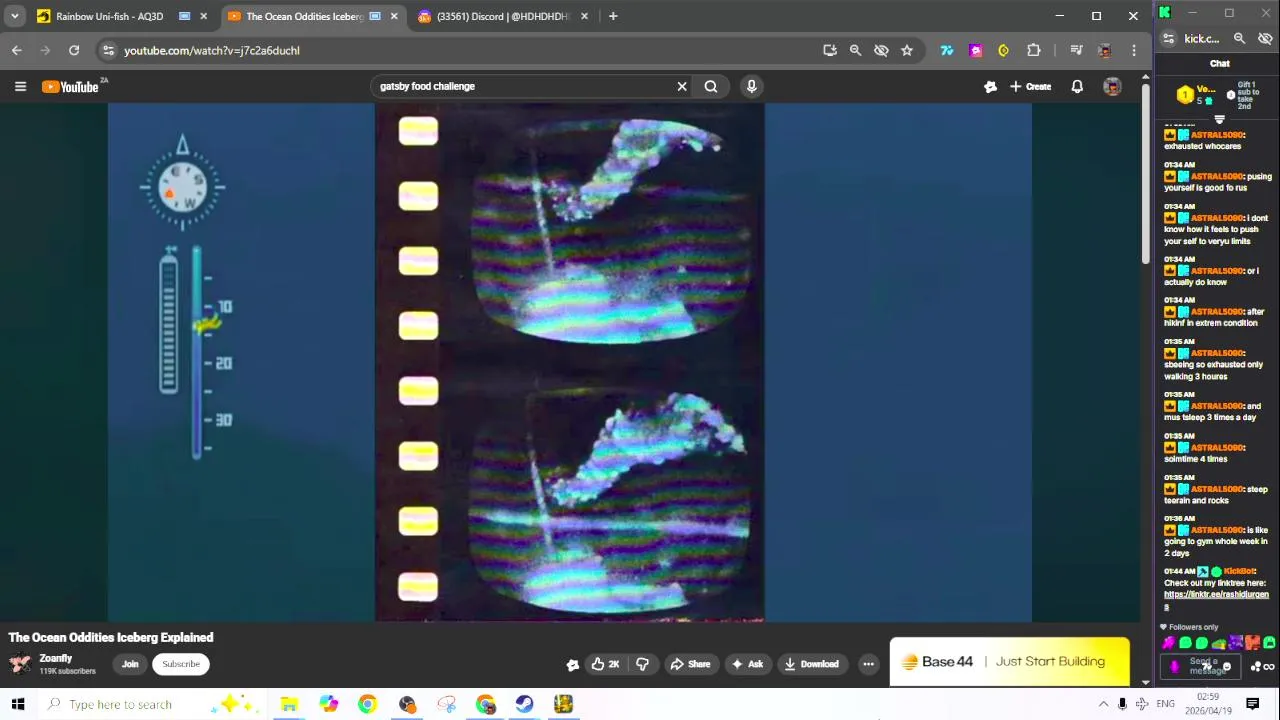Screen dimensions: 1280x720
Task: Toggle the crossed-out eye icon in address bar
Action: [881, 50]
